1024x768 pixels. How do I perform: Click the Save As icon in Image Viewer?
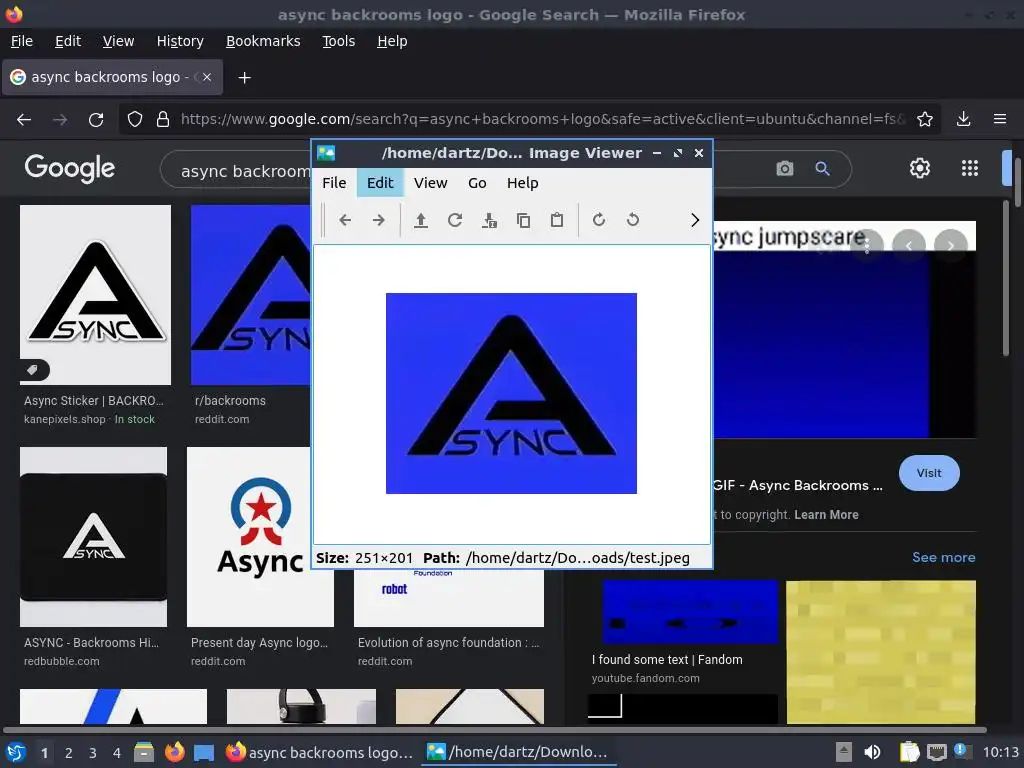pyautogui.click(x=489, y=220)
